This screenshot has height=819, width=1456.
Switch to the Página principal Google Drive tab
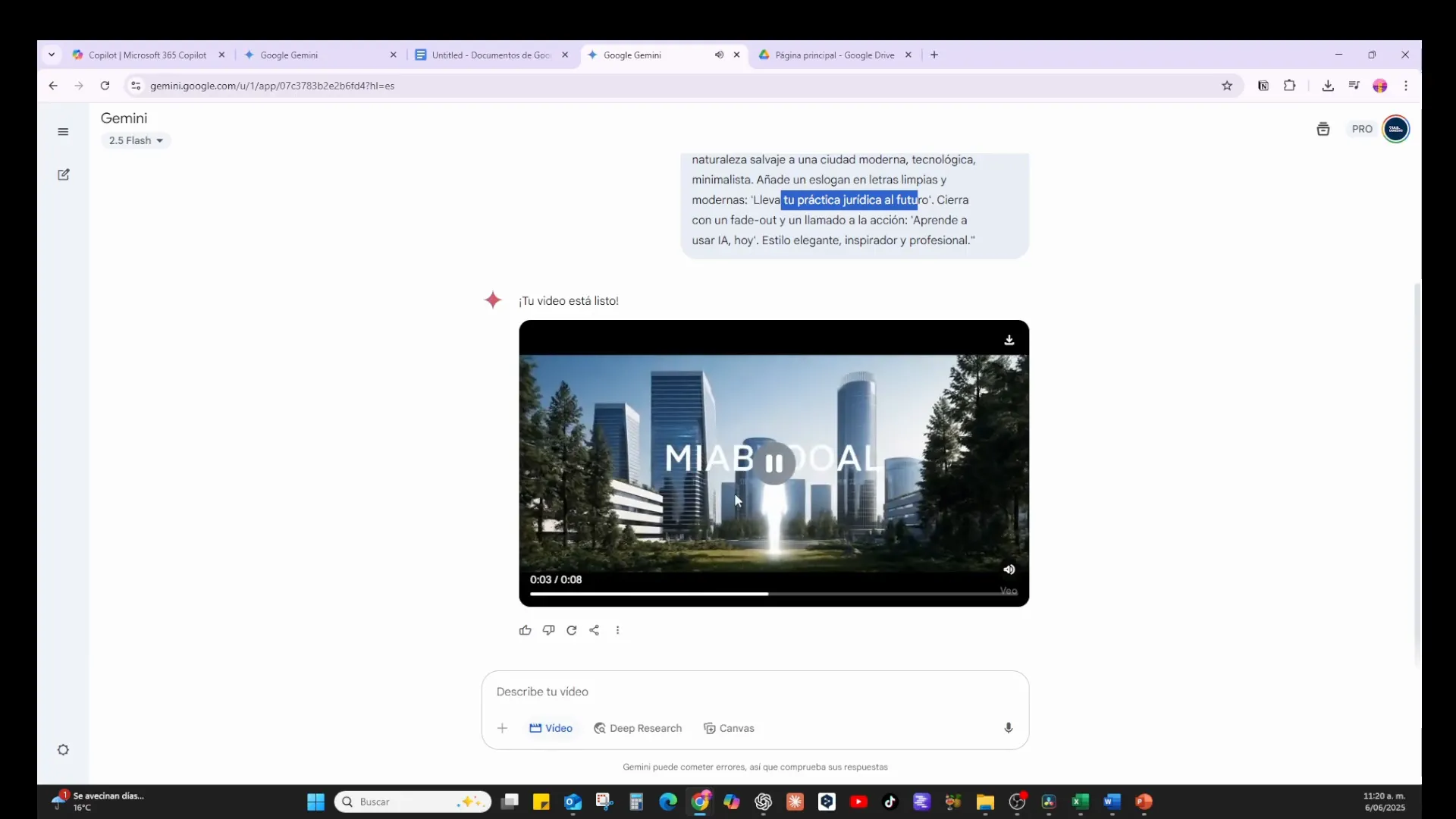pyautogui.click(x=834, y=55)
